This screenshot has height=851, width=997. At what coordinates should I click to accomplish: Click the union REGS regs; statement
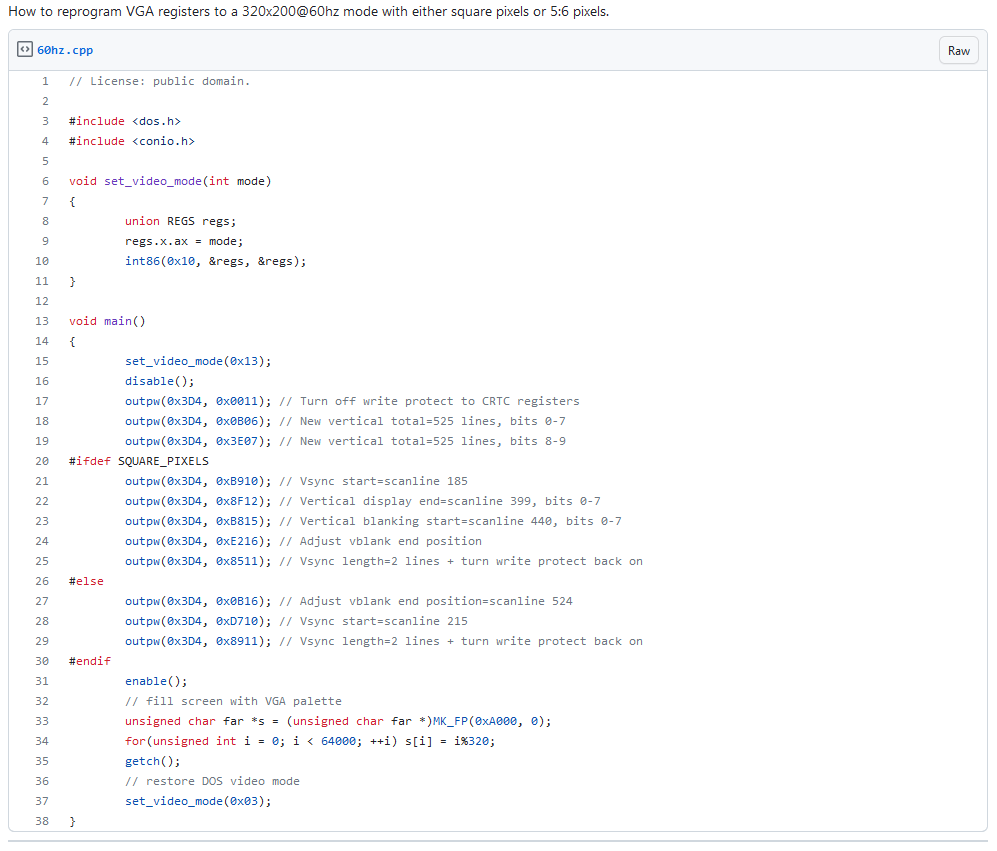pyautogui.click(x=180, y=221)
